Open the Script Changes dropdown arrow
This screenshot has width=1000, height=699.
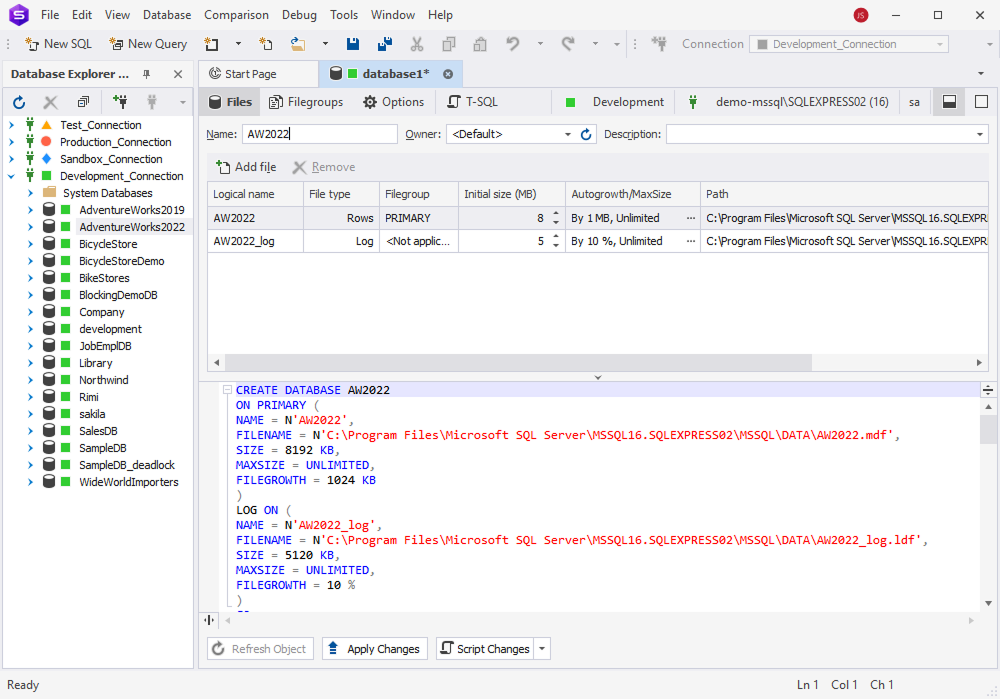pyautogui.click(x=541, y=648)
